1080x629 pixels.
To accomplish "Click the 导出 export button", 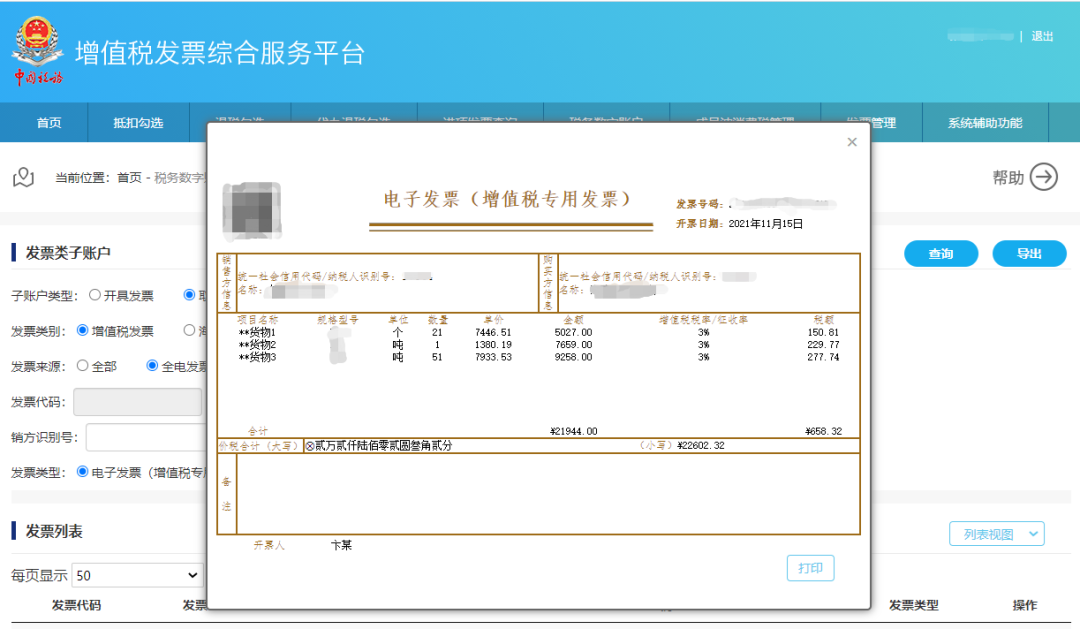I will tap(1029, 253).
